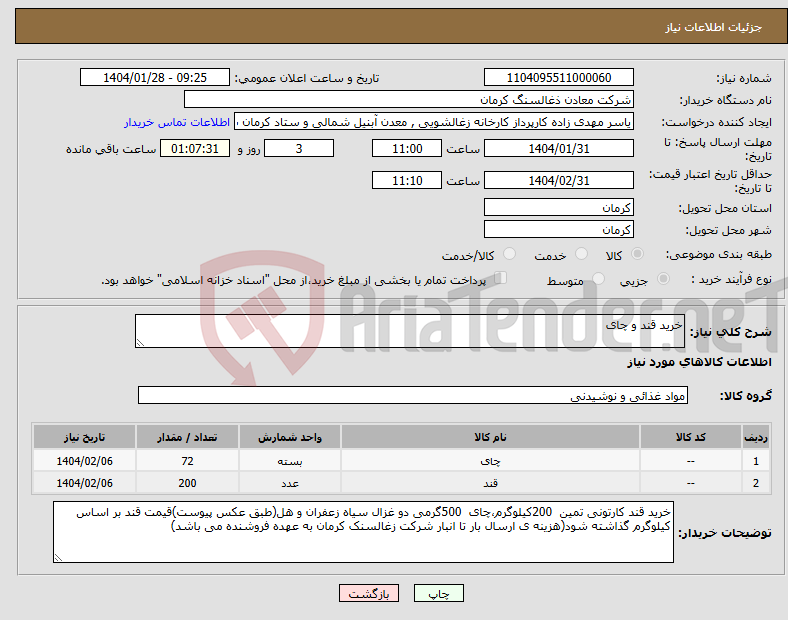Click the چاپ (print) button
The image size is (788, 620).
tap(438, 593)
